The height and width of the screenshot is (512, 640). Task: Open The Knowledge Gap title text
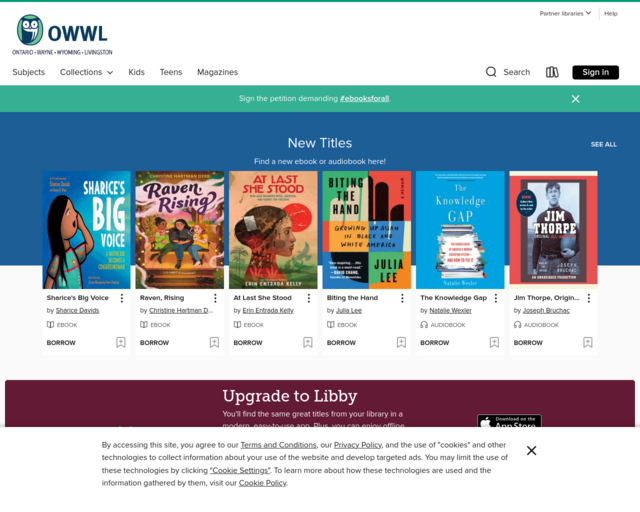point(453,298)
